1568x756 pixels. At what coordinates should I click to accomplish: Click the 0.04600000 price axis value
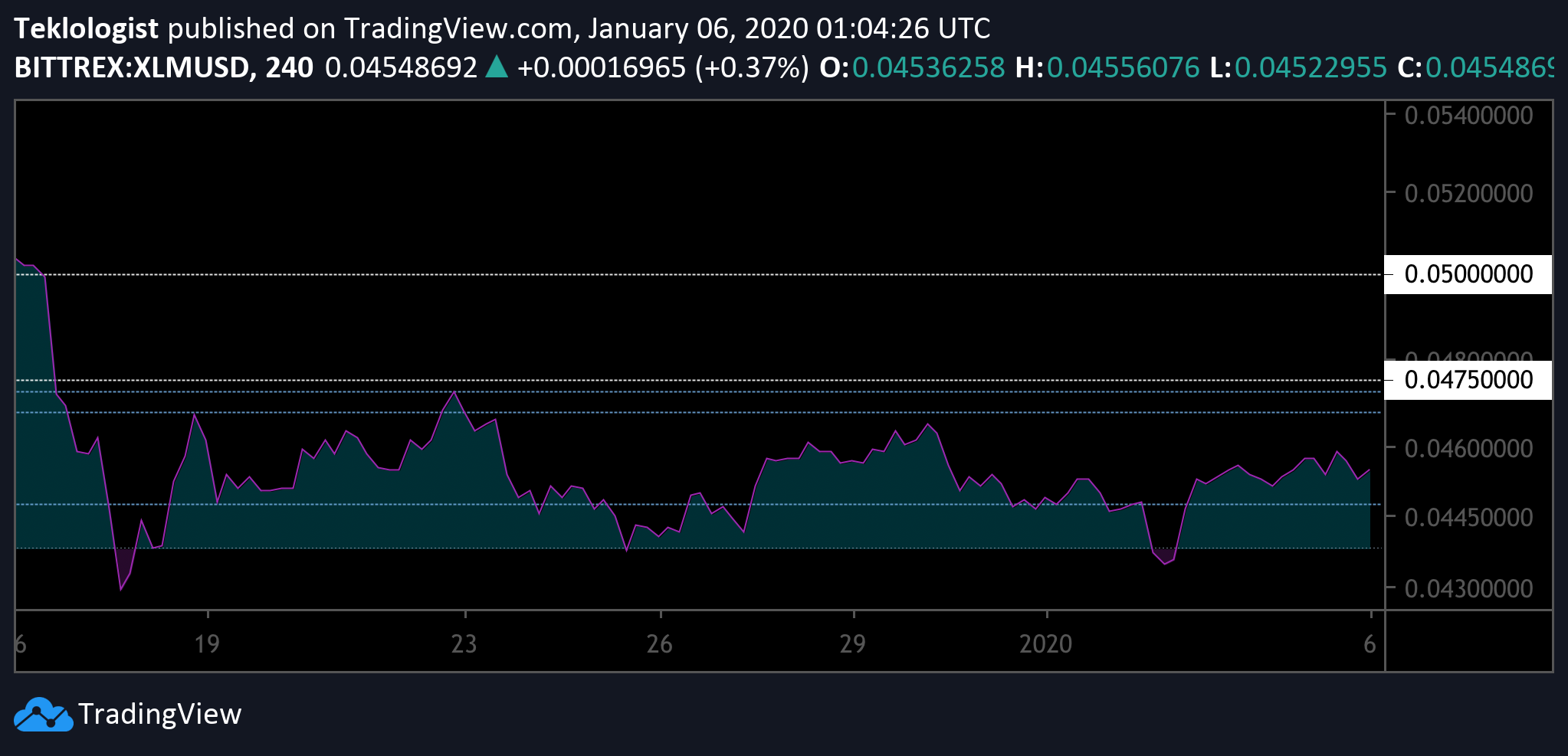pyautogui.click(x=1468, y=448)
